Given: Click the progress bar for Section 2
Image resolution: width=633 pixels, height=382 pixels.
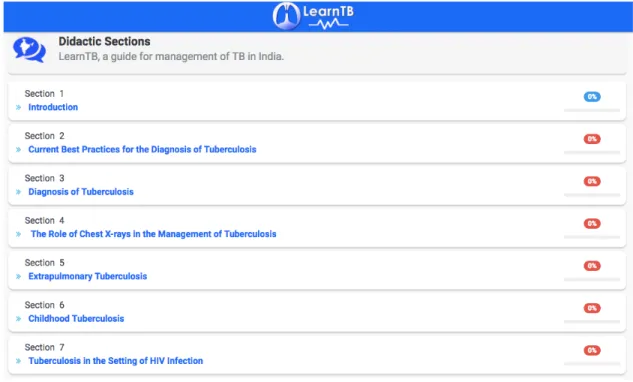Looking at the screenshot, I should point(592,153).
